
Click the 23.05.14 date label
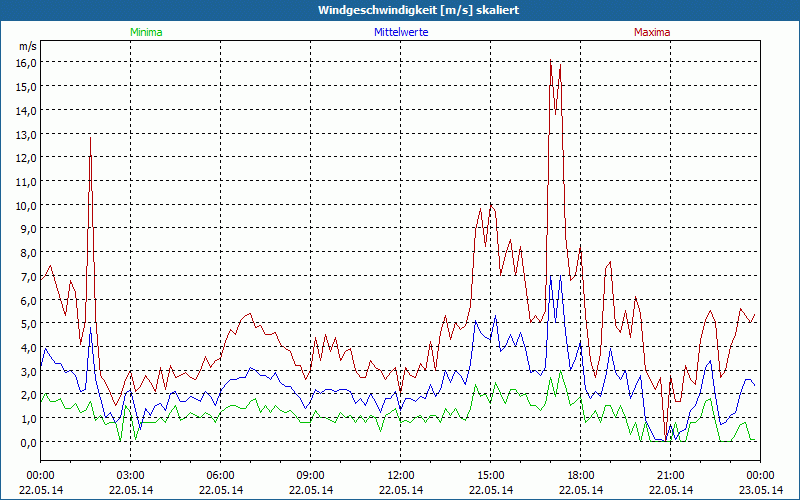tap(760, 490)
